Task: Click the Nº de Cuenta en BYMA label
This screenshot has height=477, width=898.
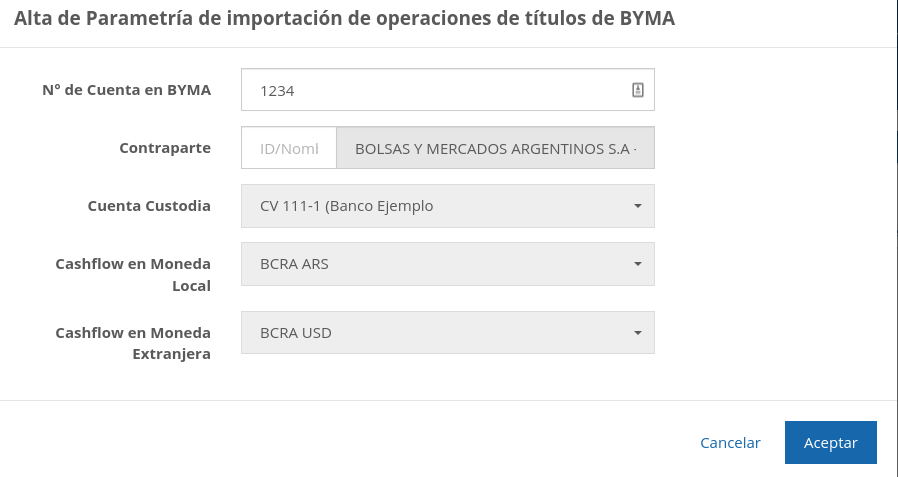Action: [x=126, y=90]
